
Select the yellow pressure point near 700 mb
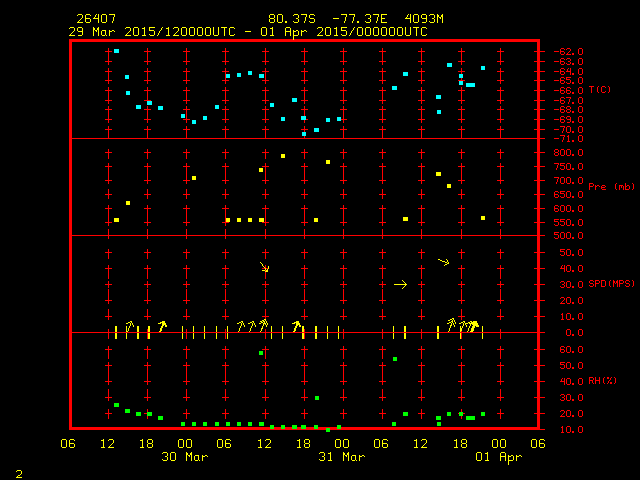(194, 178)
